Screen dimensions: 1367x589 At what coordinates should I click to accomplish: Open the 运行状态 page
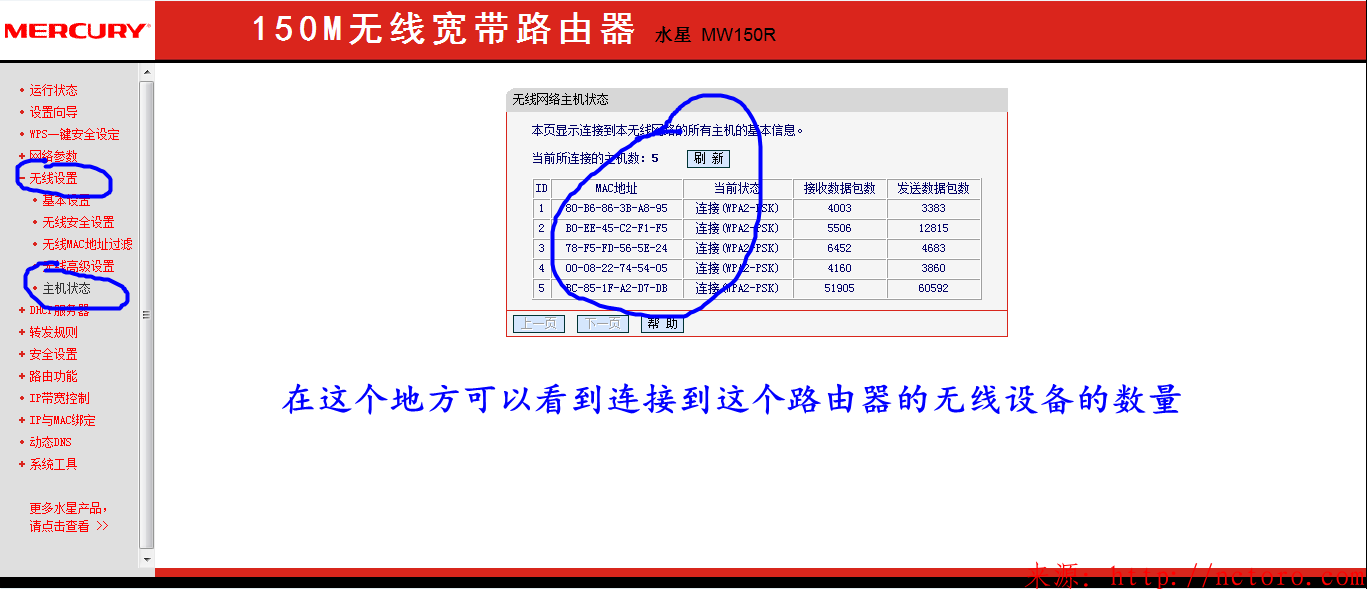pos(53,90)
